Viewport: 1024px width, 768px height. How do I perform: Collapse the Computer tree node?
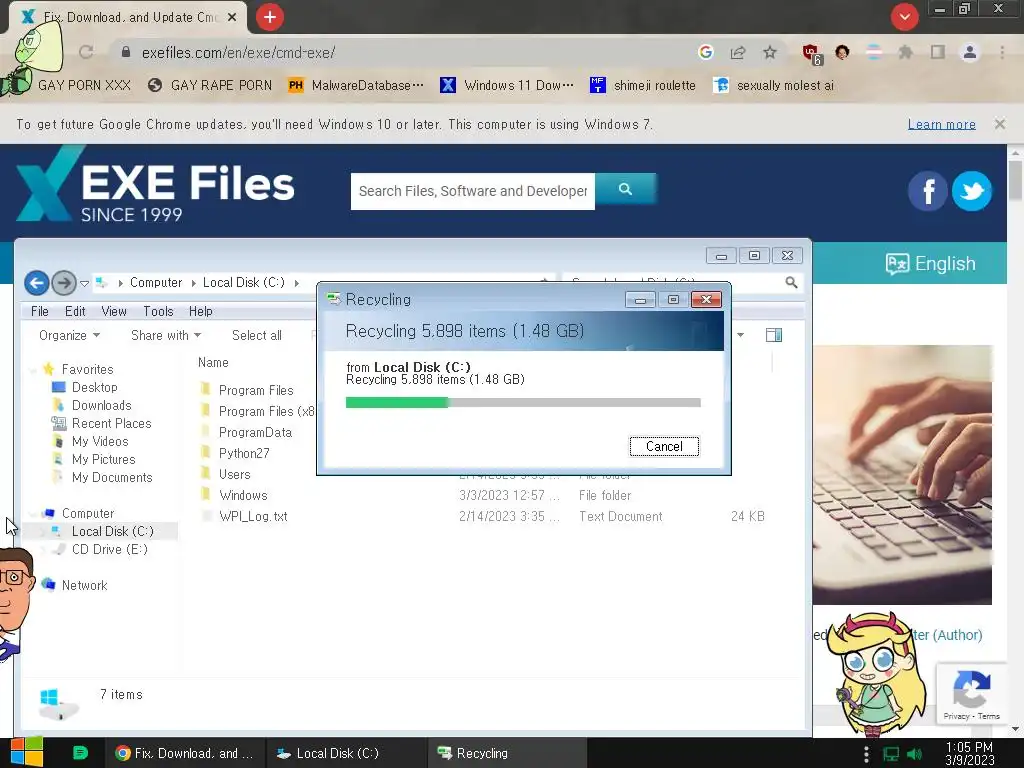coord(33,514)
